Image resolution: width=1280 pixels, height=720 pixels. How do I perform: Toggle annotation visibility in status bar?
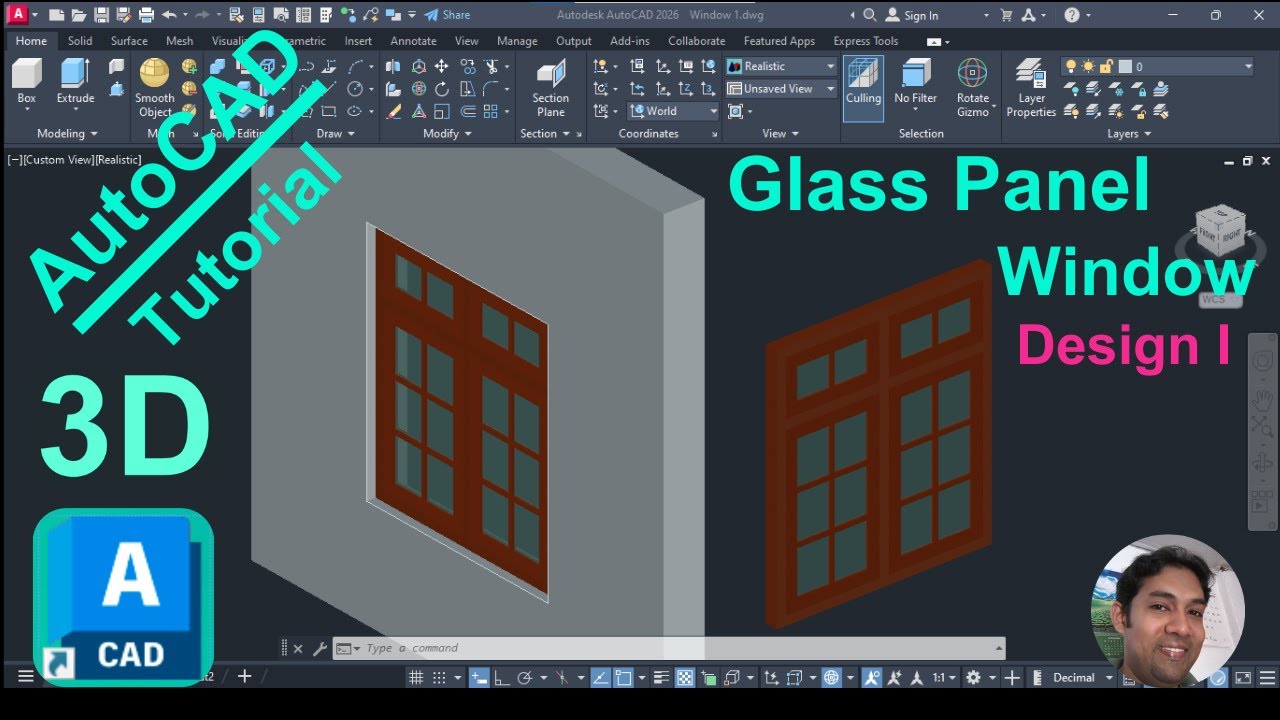[x=870, y=678]
